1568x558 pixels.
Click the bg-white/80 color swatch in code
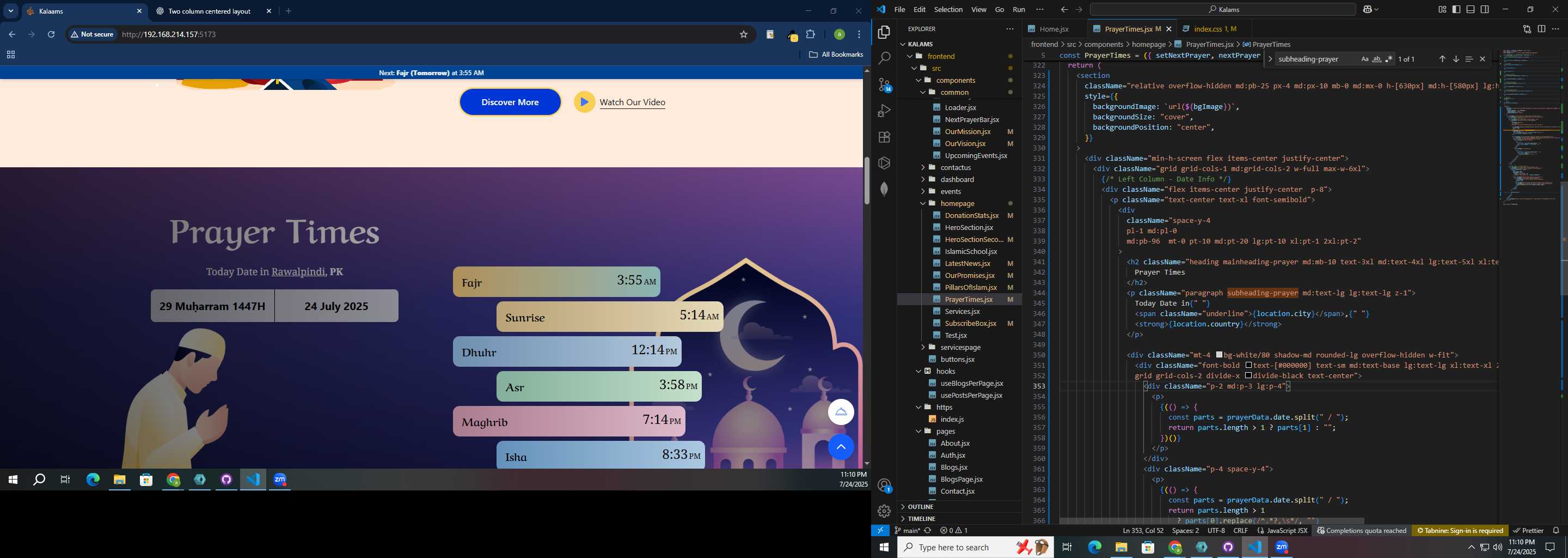tap(1219, 355)
